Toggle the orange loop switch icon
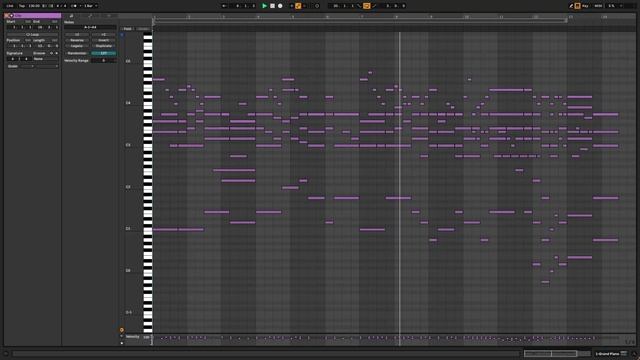 367,6
